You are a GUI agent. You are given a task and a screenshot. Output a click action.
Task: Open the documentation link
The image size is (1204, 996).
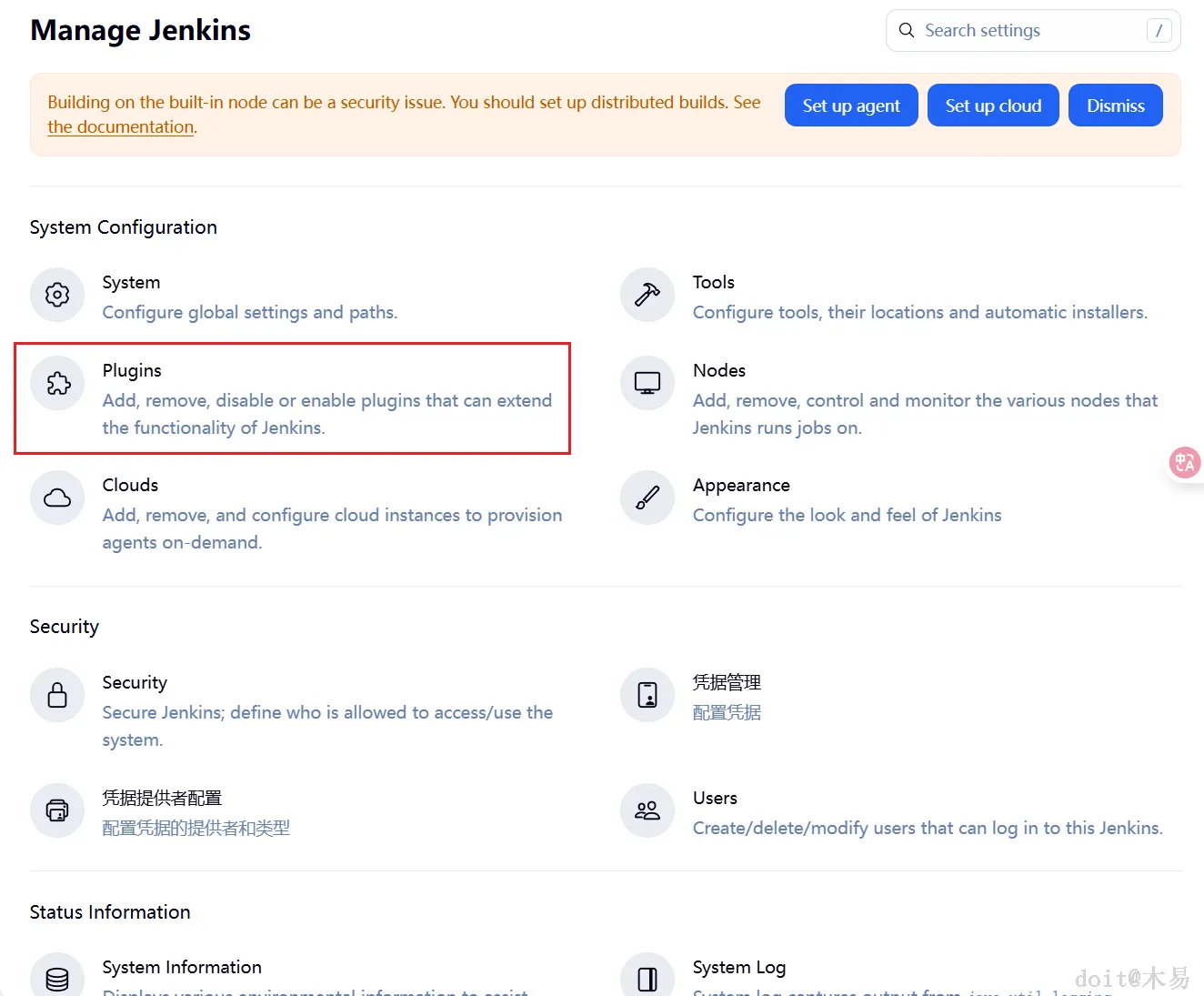click(x=121, y=127)
